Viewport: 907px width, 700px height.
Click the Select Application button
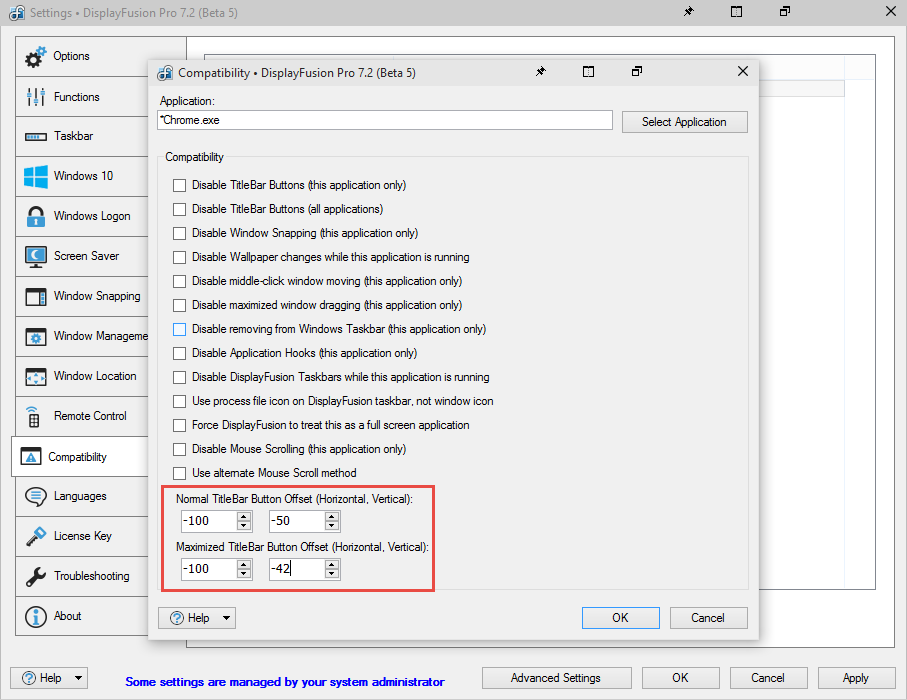[684, 122]
